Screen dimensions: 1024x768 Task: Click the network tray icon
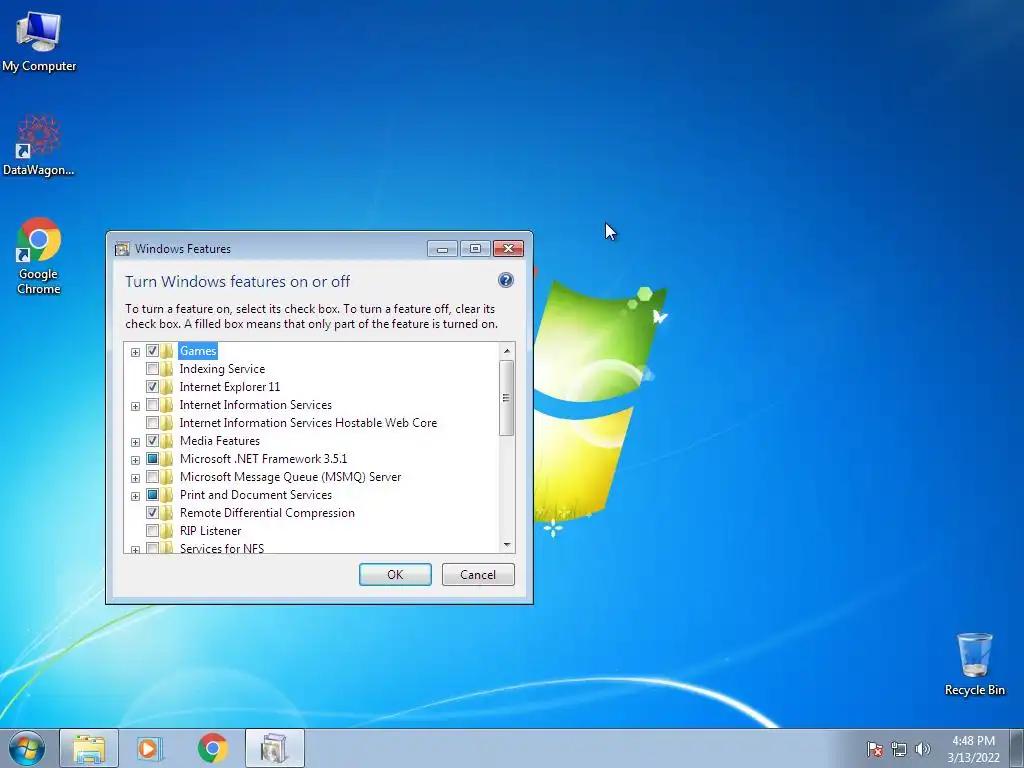click(899, 749)
